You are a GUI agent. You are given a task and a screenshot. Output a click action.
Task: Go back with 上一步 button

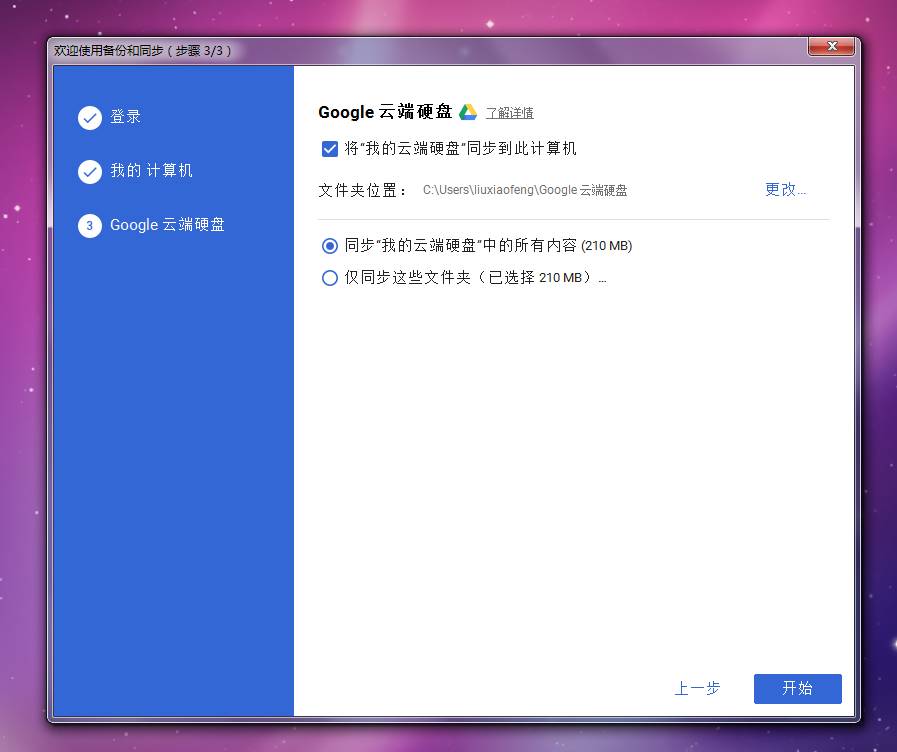point(697,688)
